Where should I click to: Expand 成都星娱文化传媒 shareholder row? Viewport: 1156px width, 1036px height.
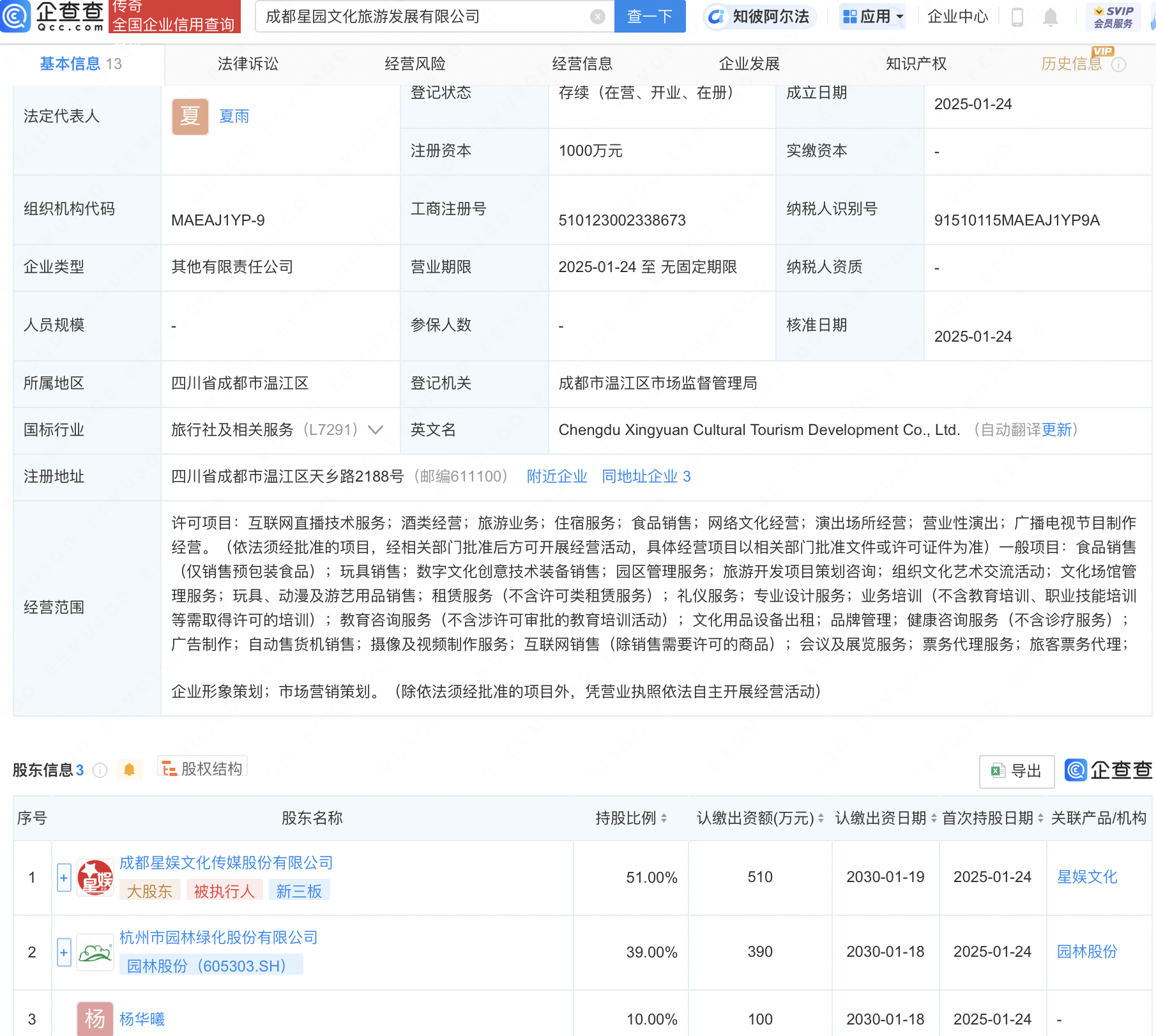(x=64, y=878)
